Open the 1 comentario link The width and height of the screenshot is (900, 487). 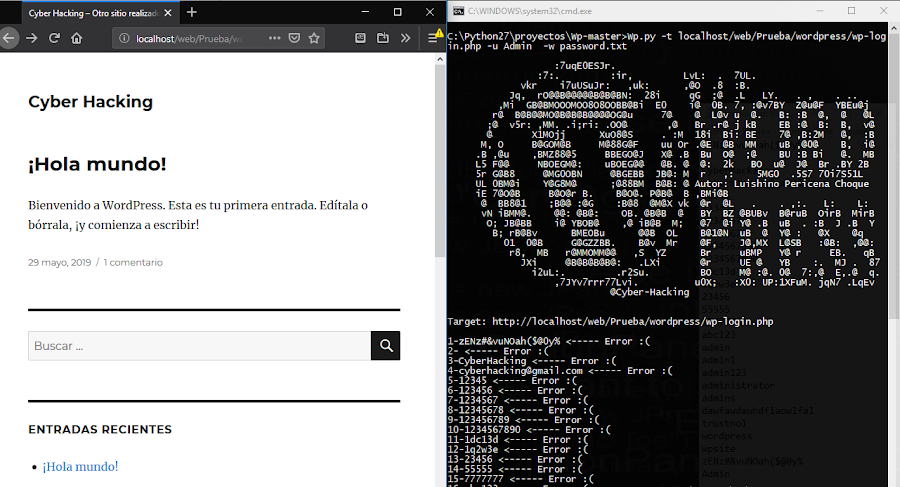coord(133,262)
